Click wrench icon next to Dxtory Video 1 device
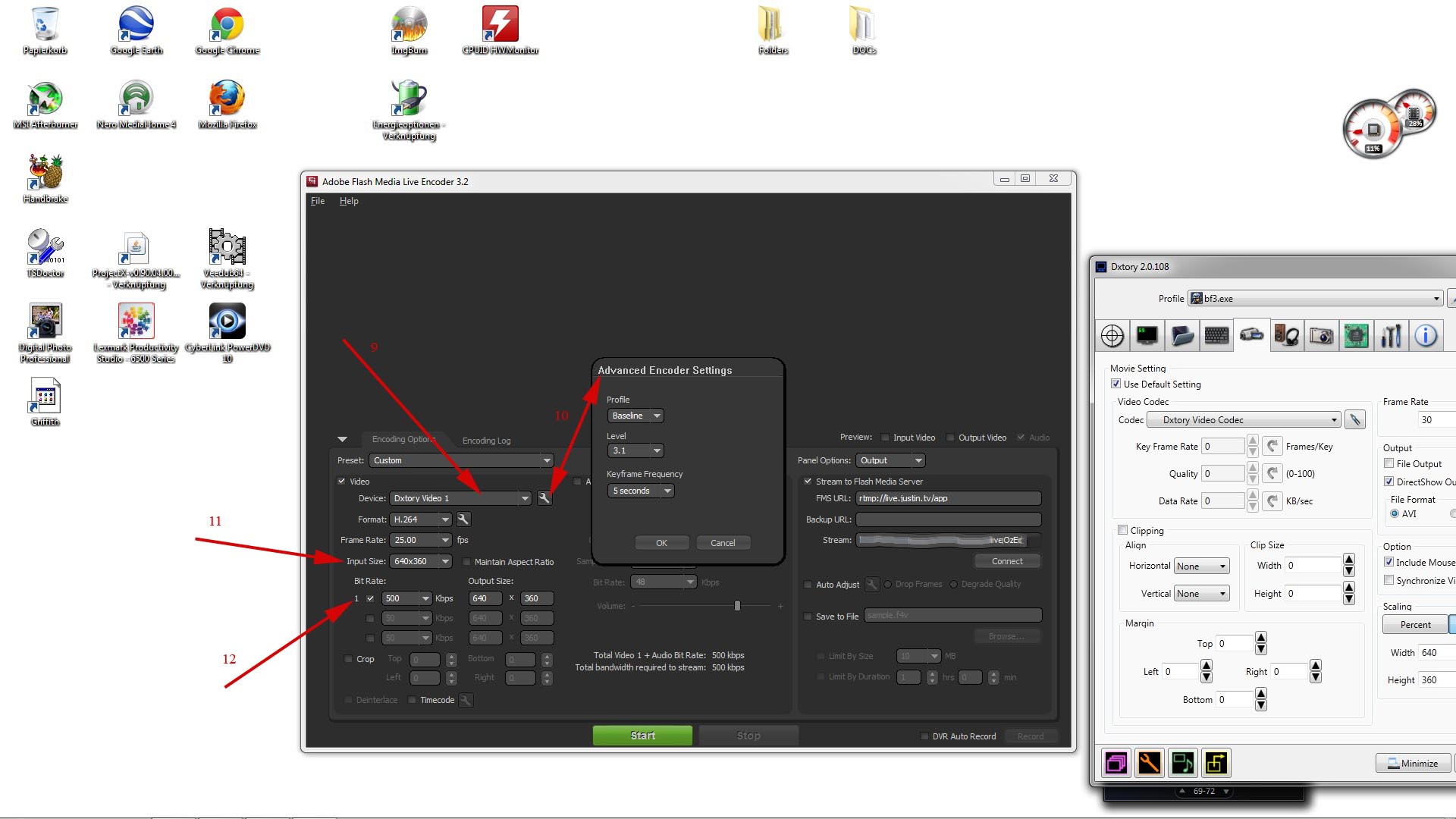 (x=544, y=498)
